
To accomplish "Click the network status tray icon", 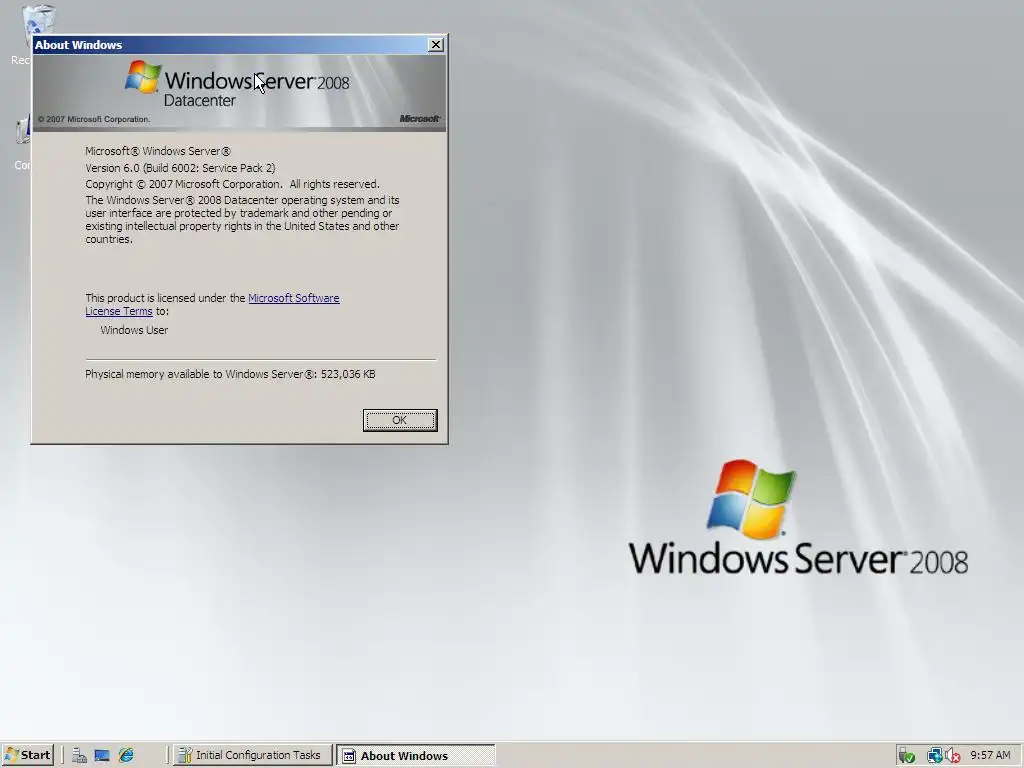I will [x=934, y=756].
